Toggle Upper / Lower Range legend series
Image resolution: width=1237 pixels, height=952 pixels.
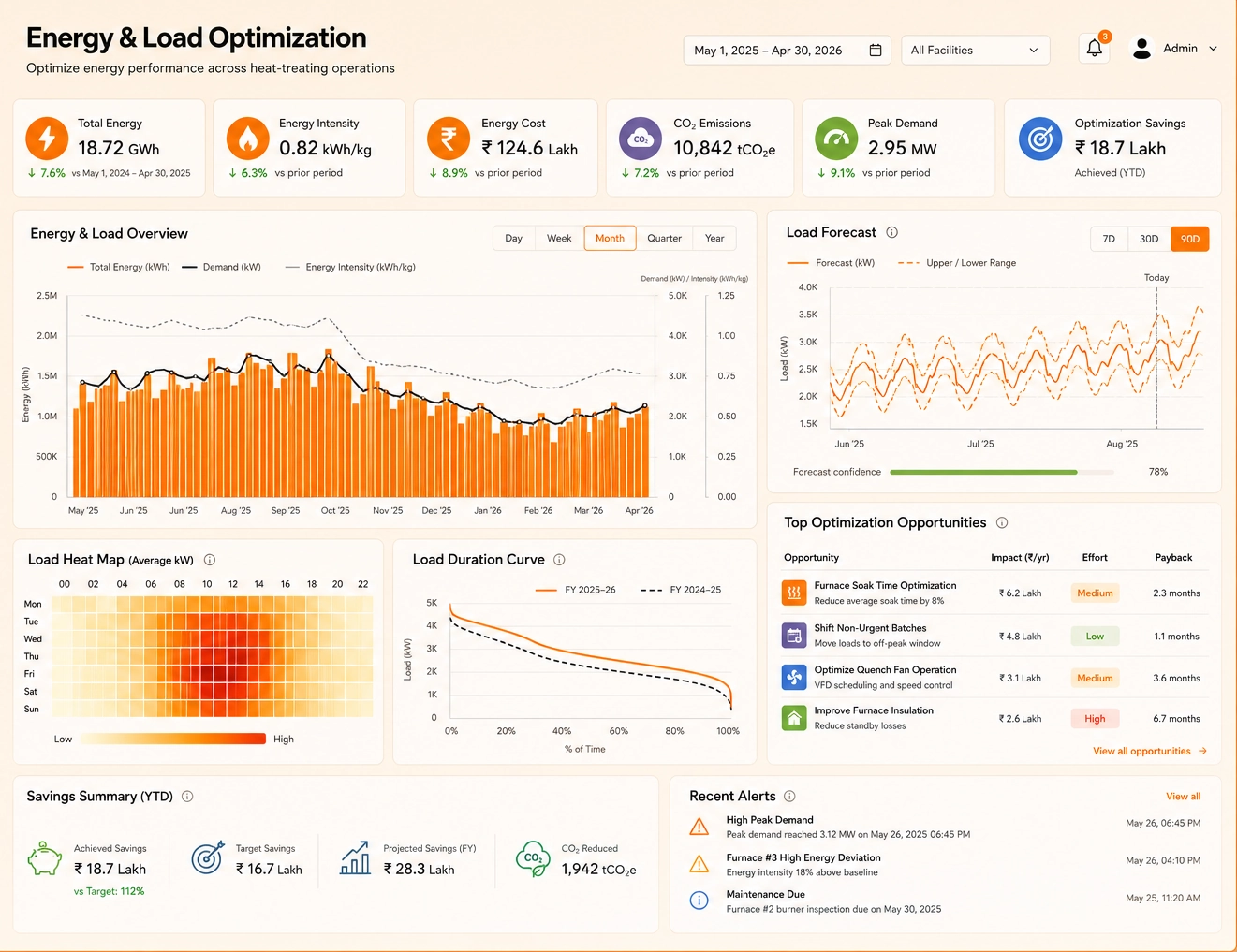pyautogui.click(x=957, y=263)
